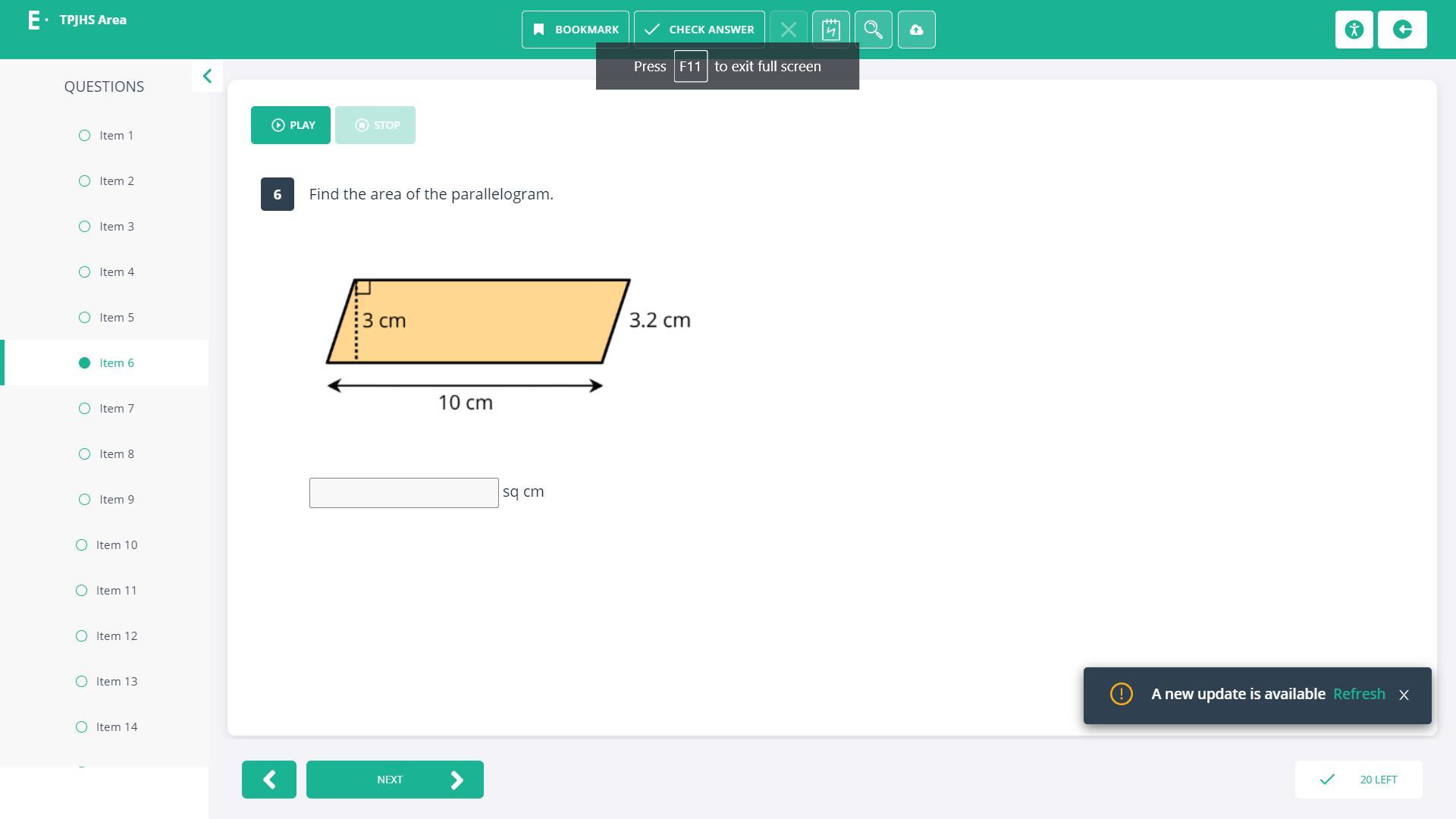Click the sq cm answer field
Screen dimensions: 1456x819
coord(403,493)
